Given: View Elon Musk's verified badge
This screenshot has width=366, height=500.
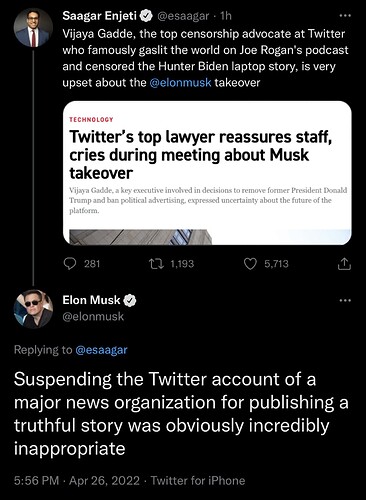Looking at the screenshot, I should (130, 300).
